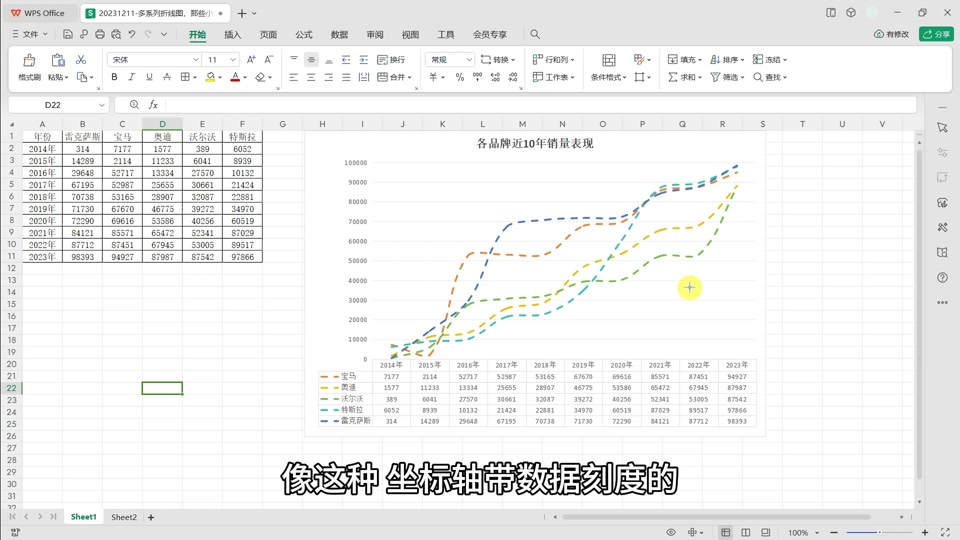Viewport: 960px width, 540px height.
Task: Click the font color red A swatch
Action: click(x=235, y=77)
